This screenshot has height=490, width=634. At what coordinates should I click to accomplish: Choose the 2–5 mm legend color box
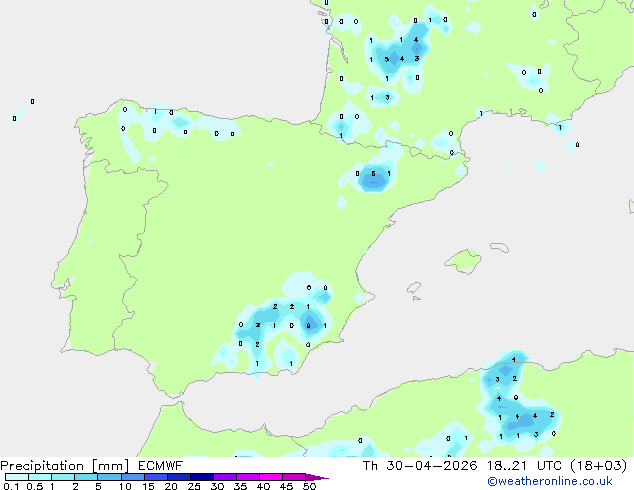(x=86, y=477)
